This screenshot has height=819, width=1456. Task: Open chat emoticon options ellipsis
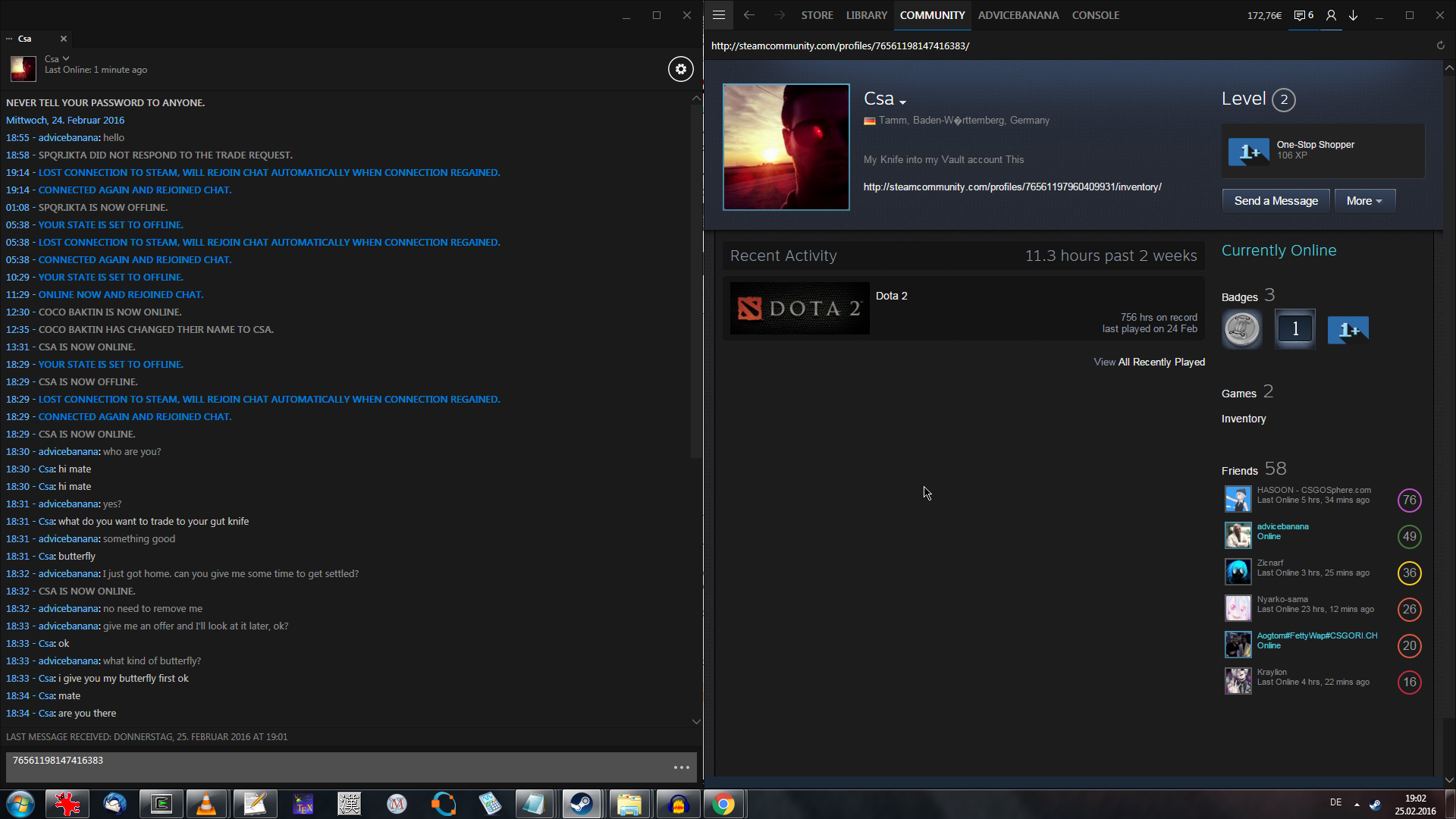[x=681, y=767]
